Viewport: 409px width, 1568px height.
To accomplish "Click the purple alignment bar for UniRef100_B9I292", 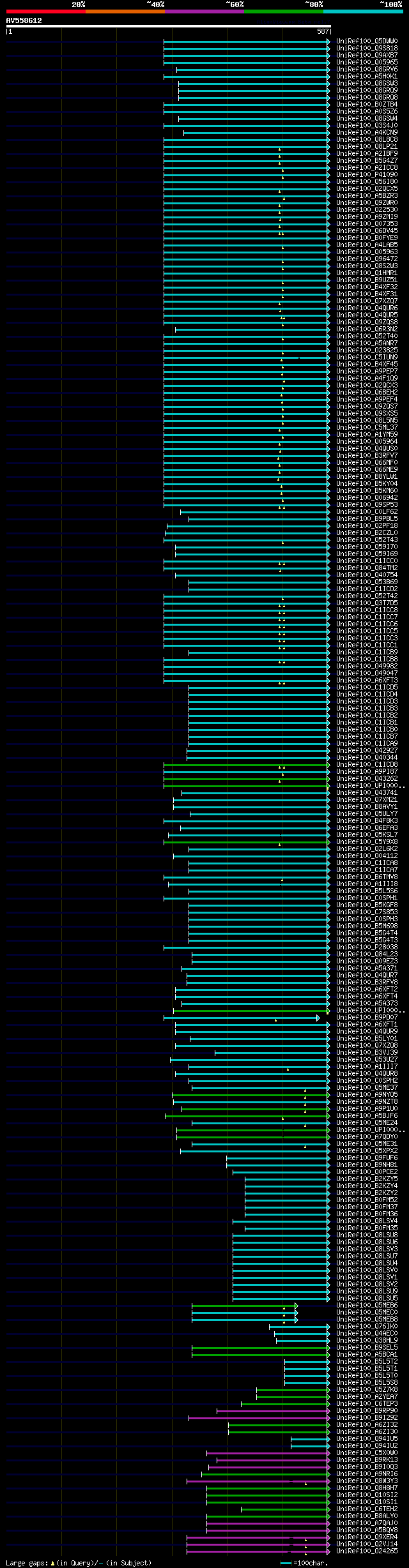I will [x=259, y=1418].
